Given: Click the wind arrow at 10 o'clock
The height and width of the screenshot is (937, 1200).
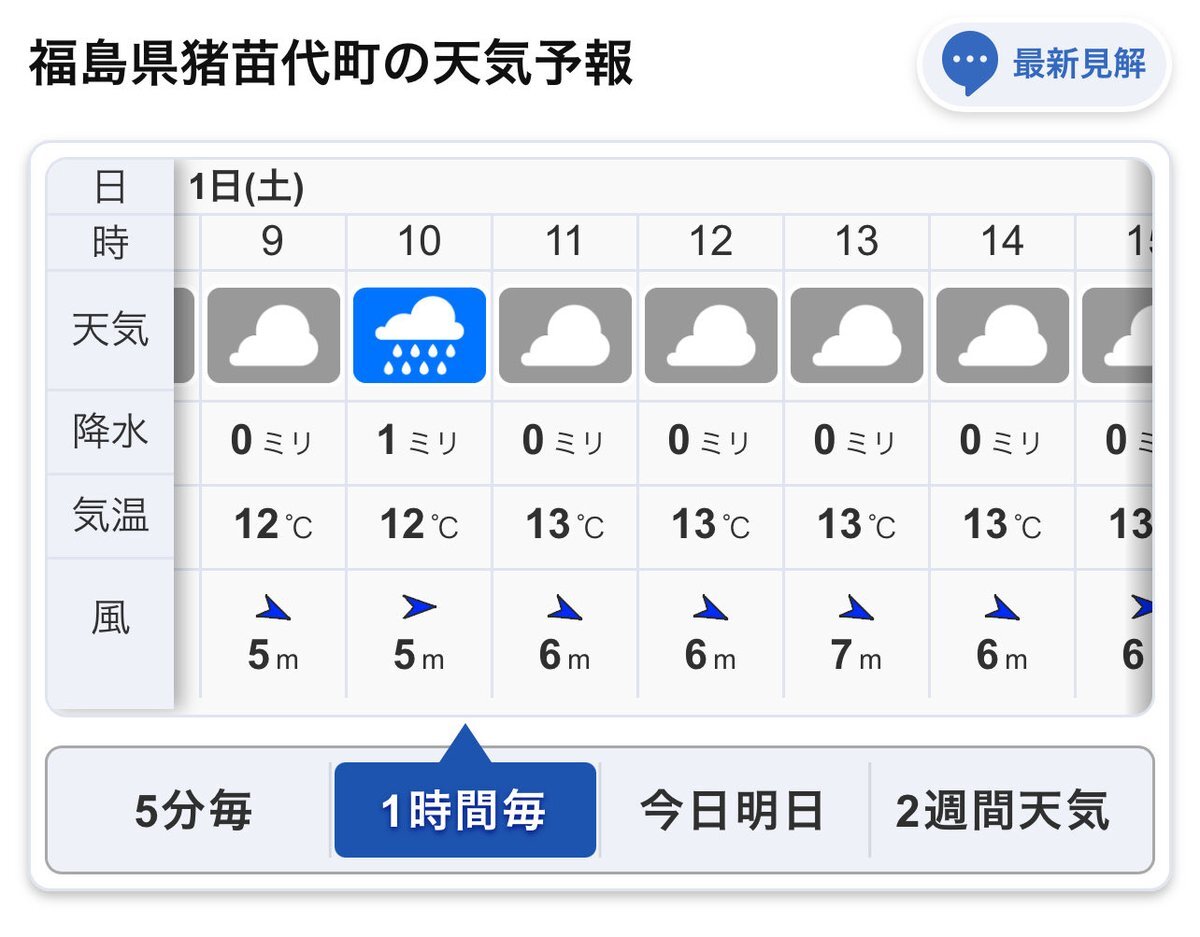Looking at the screenshot, I should pos(419,606).
